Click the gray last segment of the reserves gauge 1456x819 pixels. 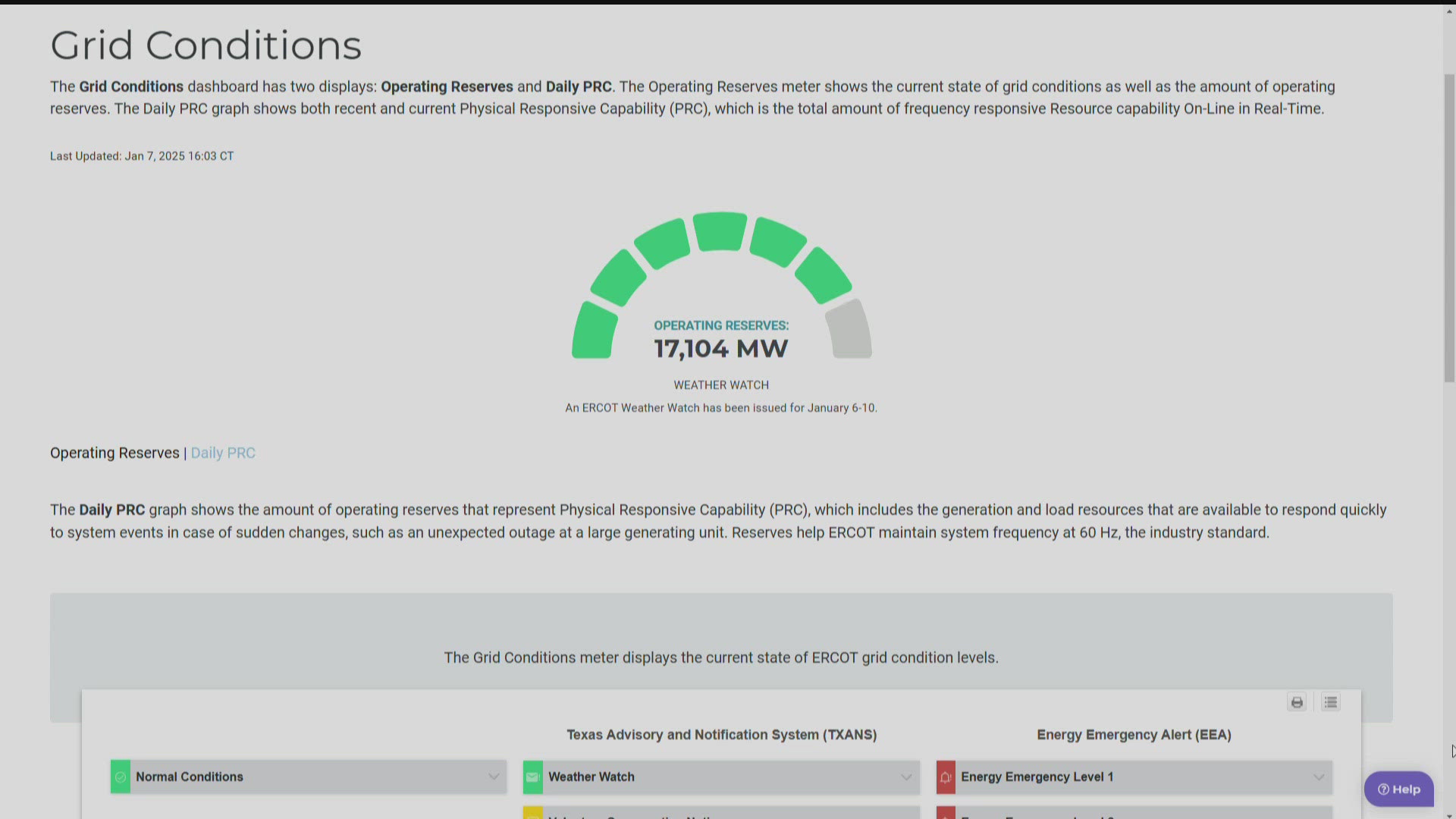[x=849, y=330]
